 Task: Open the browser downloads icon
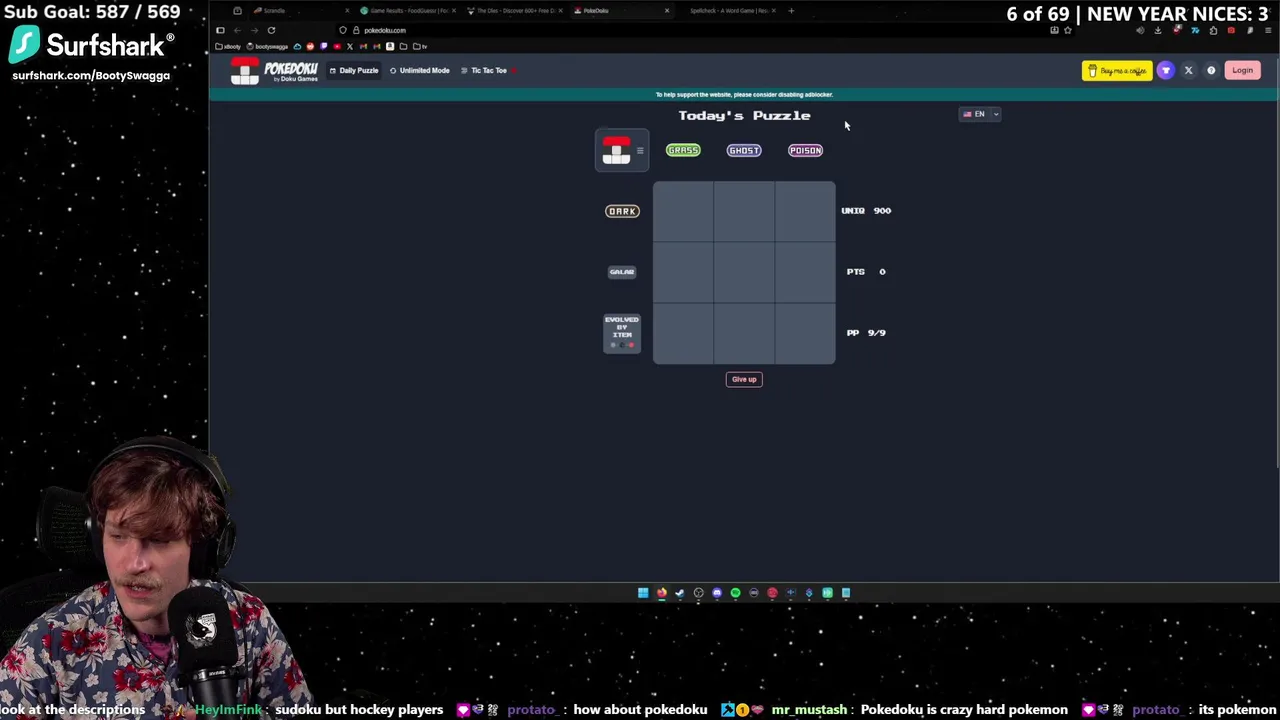tap(1158, 30)
